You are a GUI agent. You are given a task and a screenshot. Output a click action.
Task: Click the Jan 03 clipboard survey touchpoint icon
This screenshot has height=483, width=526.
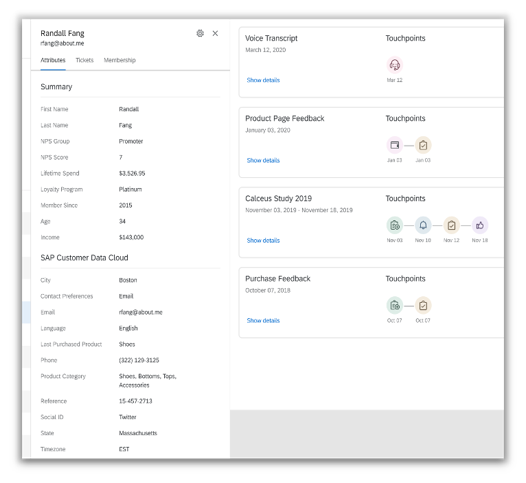(x=423, y=145)
